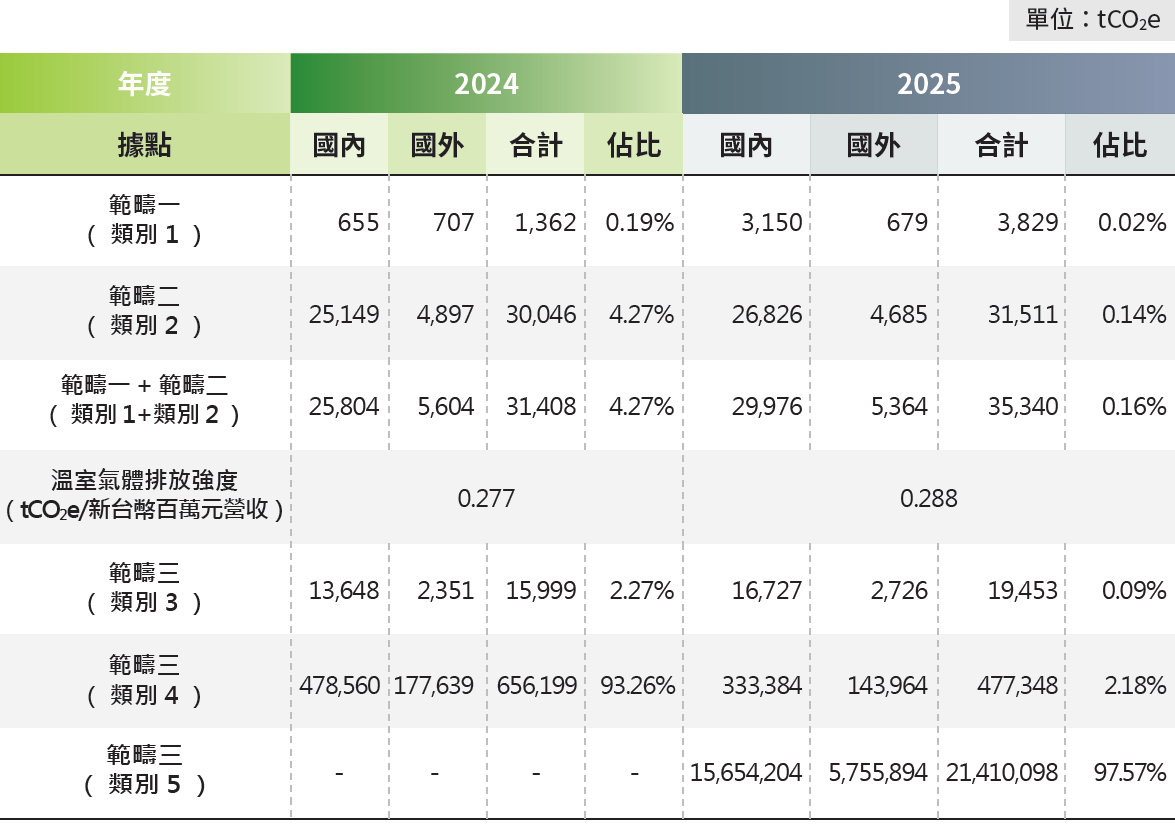This screenshot has width=1175, height=825.
Task: Click the value 16,727
Action: 767,591
